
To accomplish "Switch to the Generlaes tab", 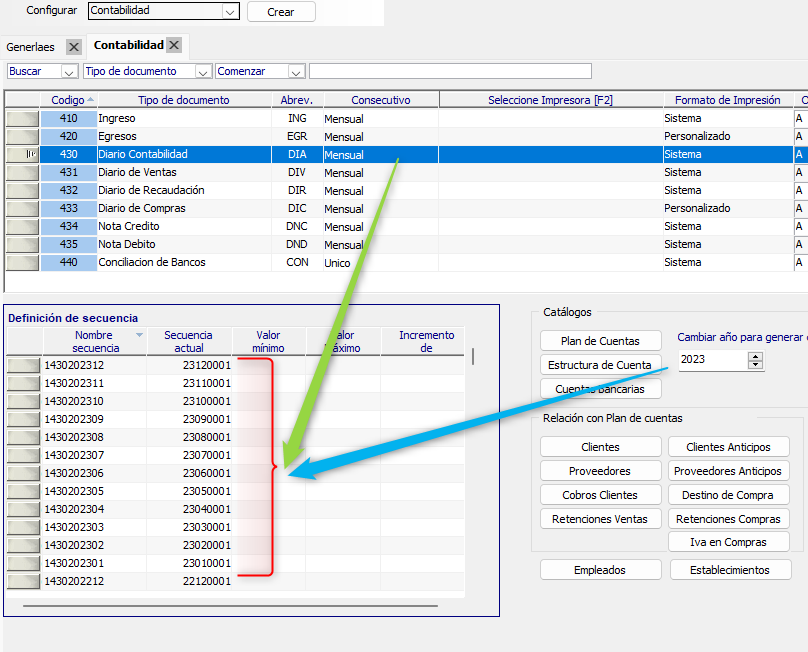I will [x=31, y=47].
